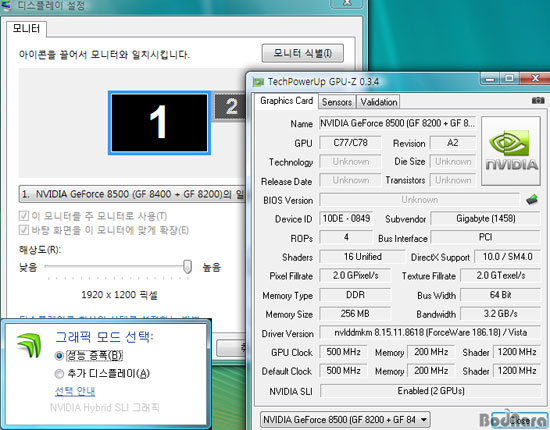Click the Bus Interface value PCI
550x430 pixels.
click(x=485, y=237)
